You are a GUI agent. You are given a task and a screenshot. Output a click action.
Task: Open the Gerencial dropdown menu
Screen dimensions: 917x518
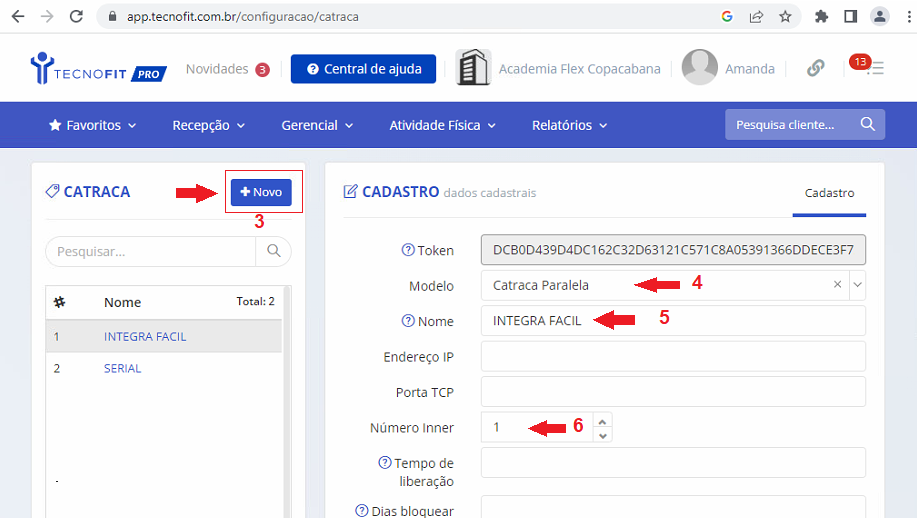coord(317,125)
